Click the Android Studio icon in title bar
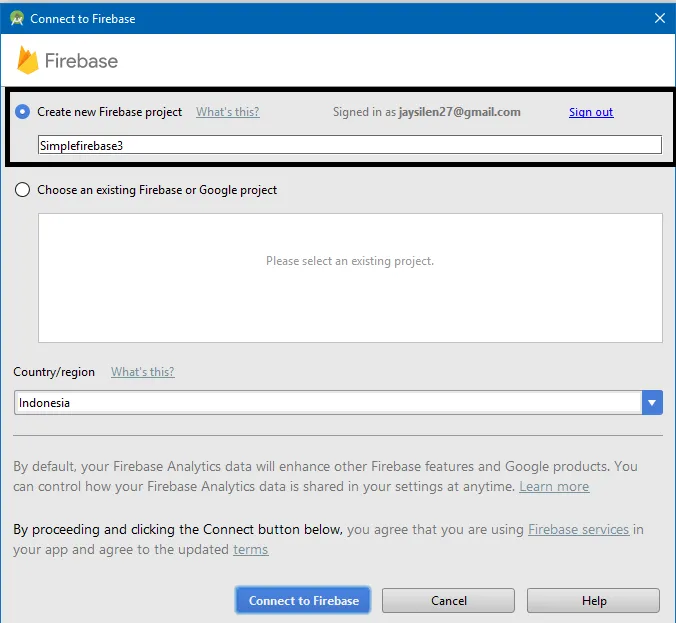 (17, 19)
